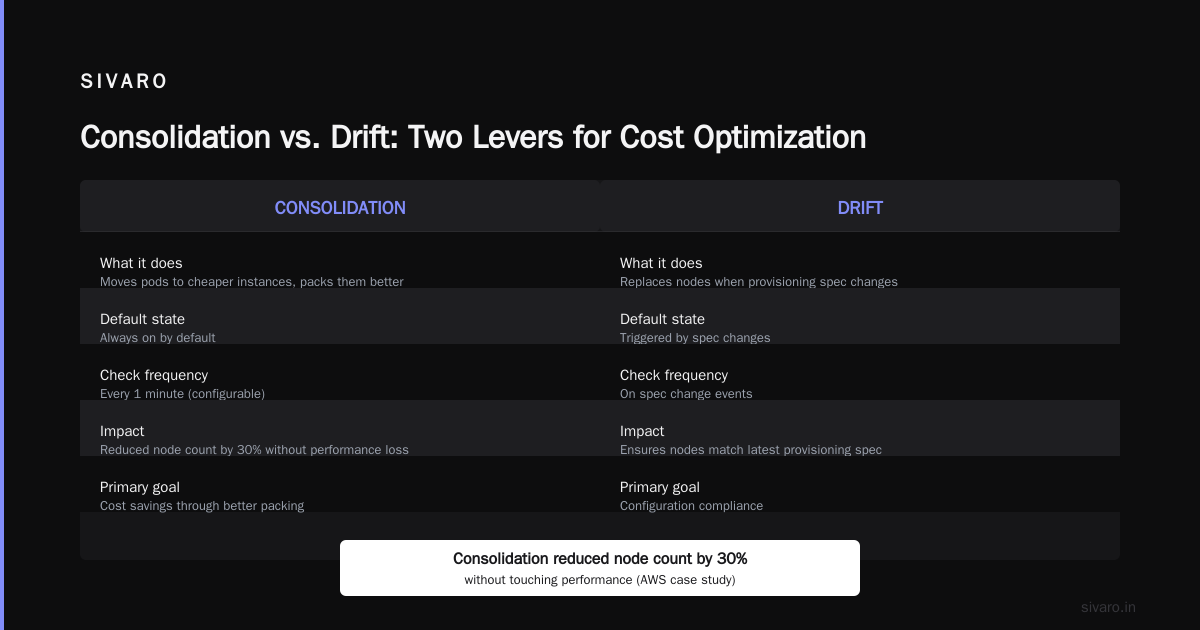Select the DRIFT column header
The width and height of the screenshot is (1200, 630).
point(860,208)
